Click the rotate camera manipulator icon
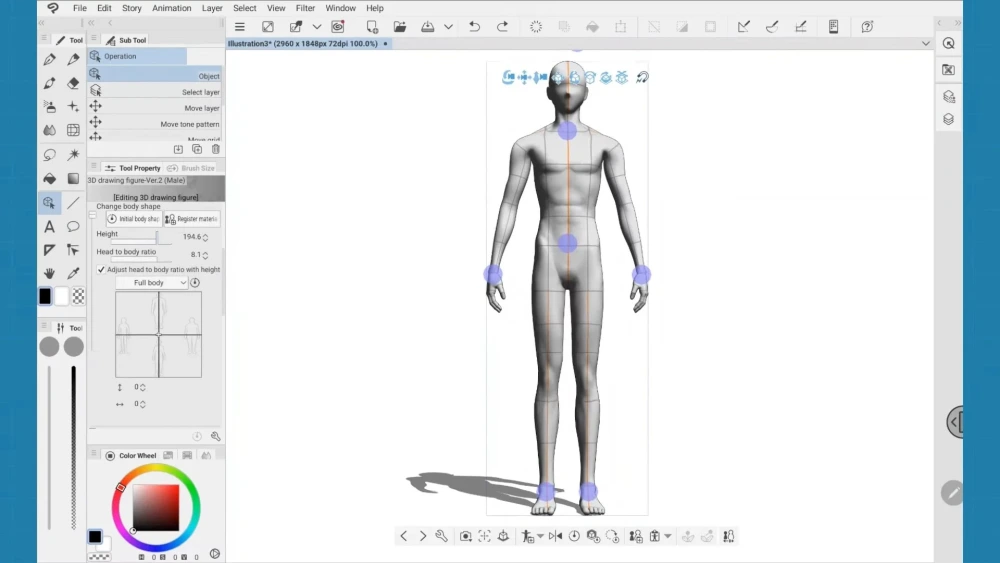This screenshot has width=1000, height=563. pyautogui.click(x=508, y=77)
